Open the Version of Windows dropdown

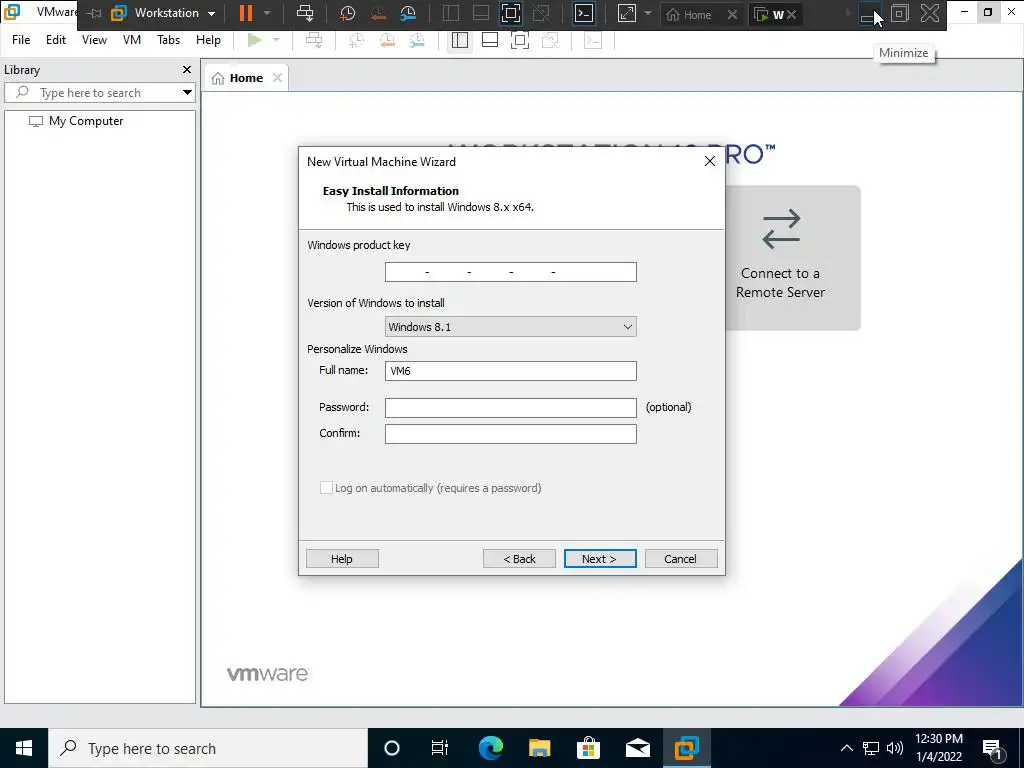[x=511, y=327]
